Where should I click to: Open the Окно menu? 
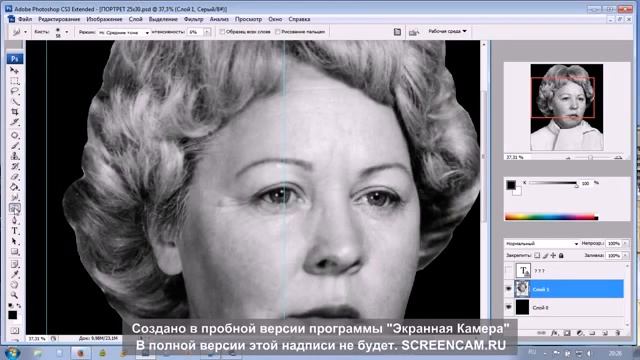point(275,19)
